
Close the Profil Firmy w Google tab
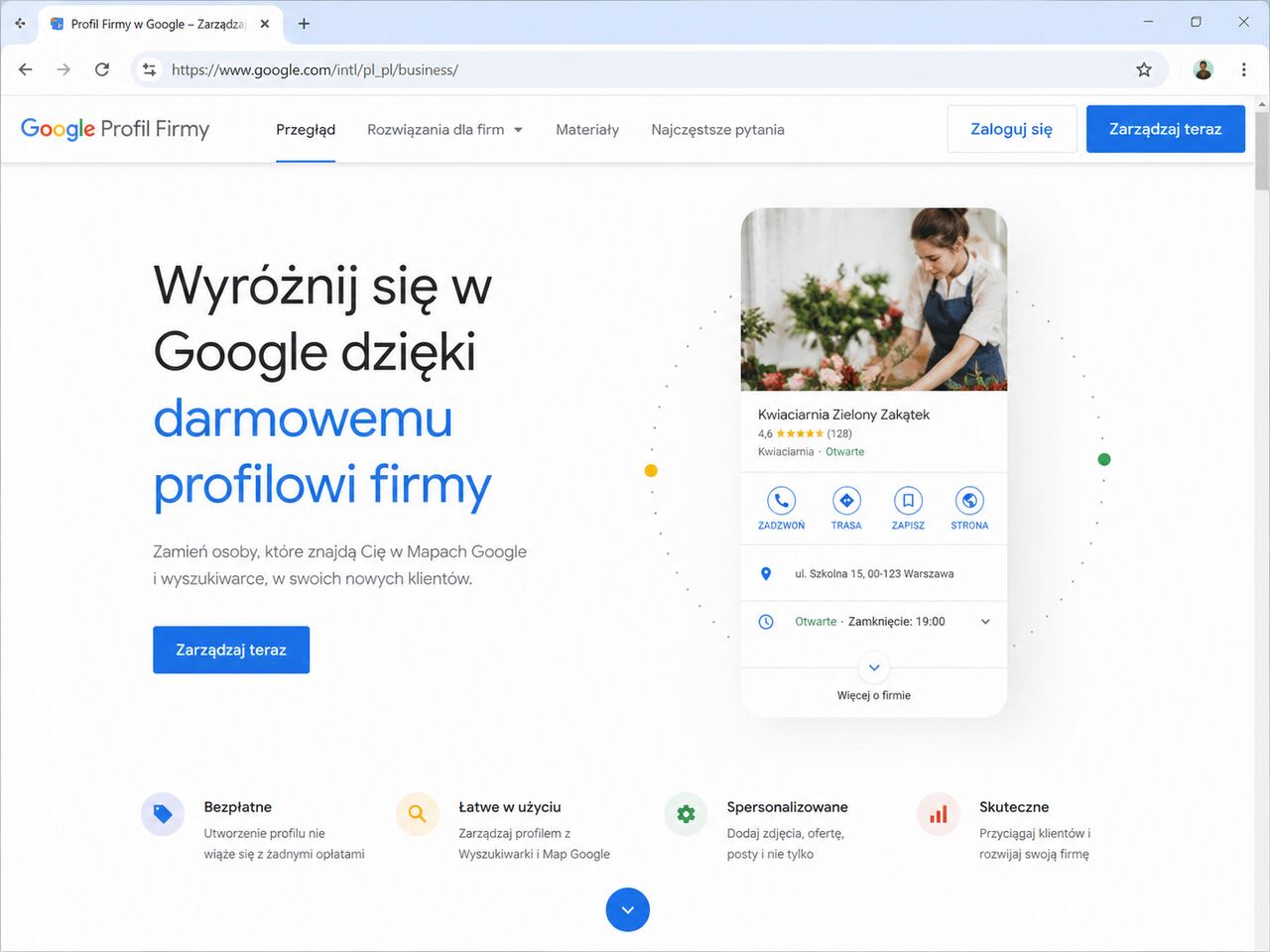(x=265, y=24)
